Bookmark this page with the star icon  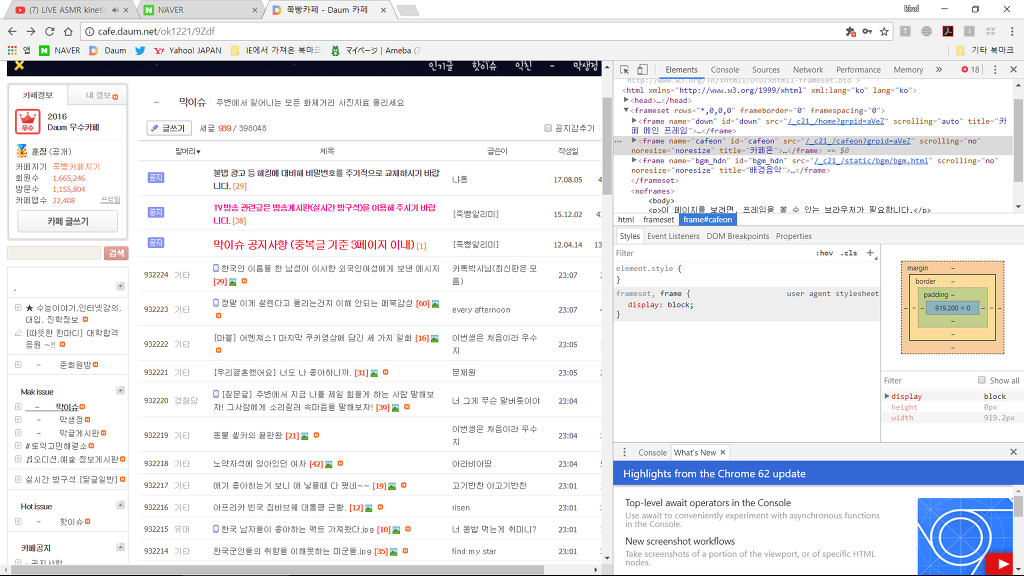click(884, 31)
